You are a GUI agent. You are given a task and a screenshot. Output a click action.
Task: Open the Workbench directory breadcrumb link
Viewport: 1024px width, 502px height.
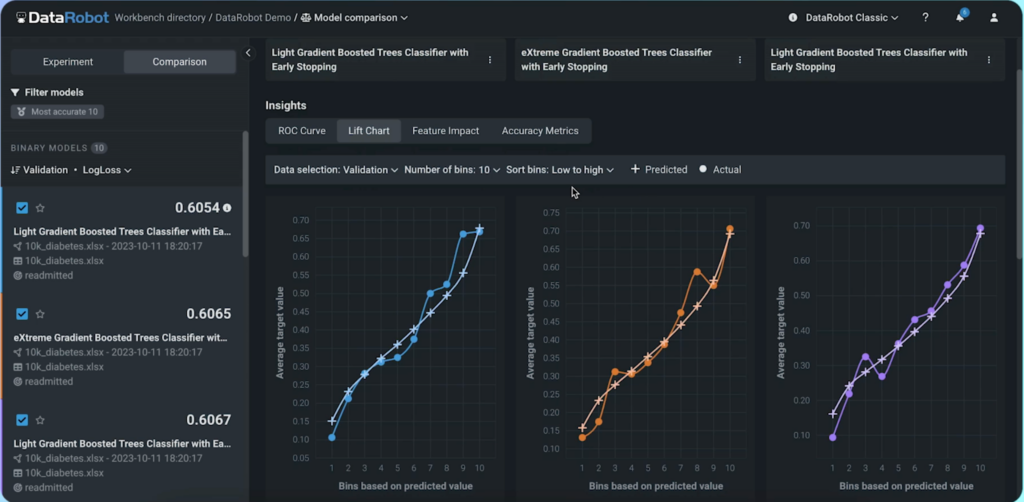(x=161, y=18)
